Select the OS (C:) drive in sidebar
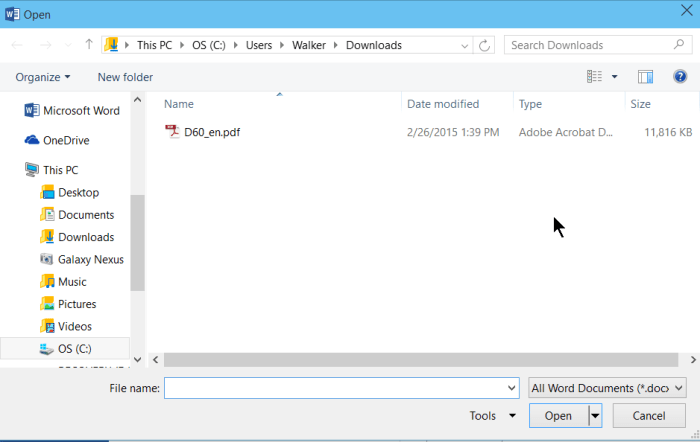The height and width of the screenshot is (442, 700). click(x=65, y=349)
